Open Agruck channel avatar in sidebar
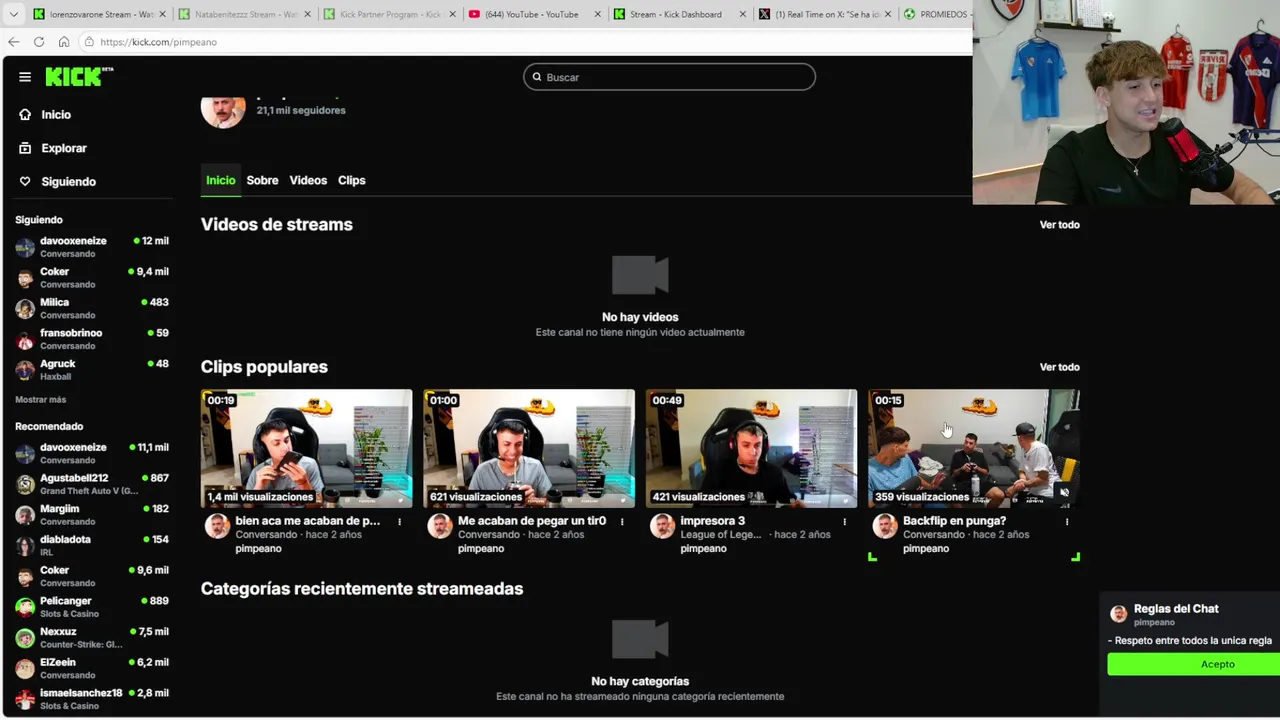 click(25, 370)
